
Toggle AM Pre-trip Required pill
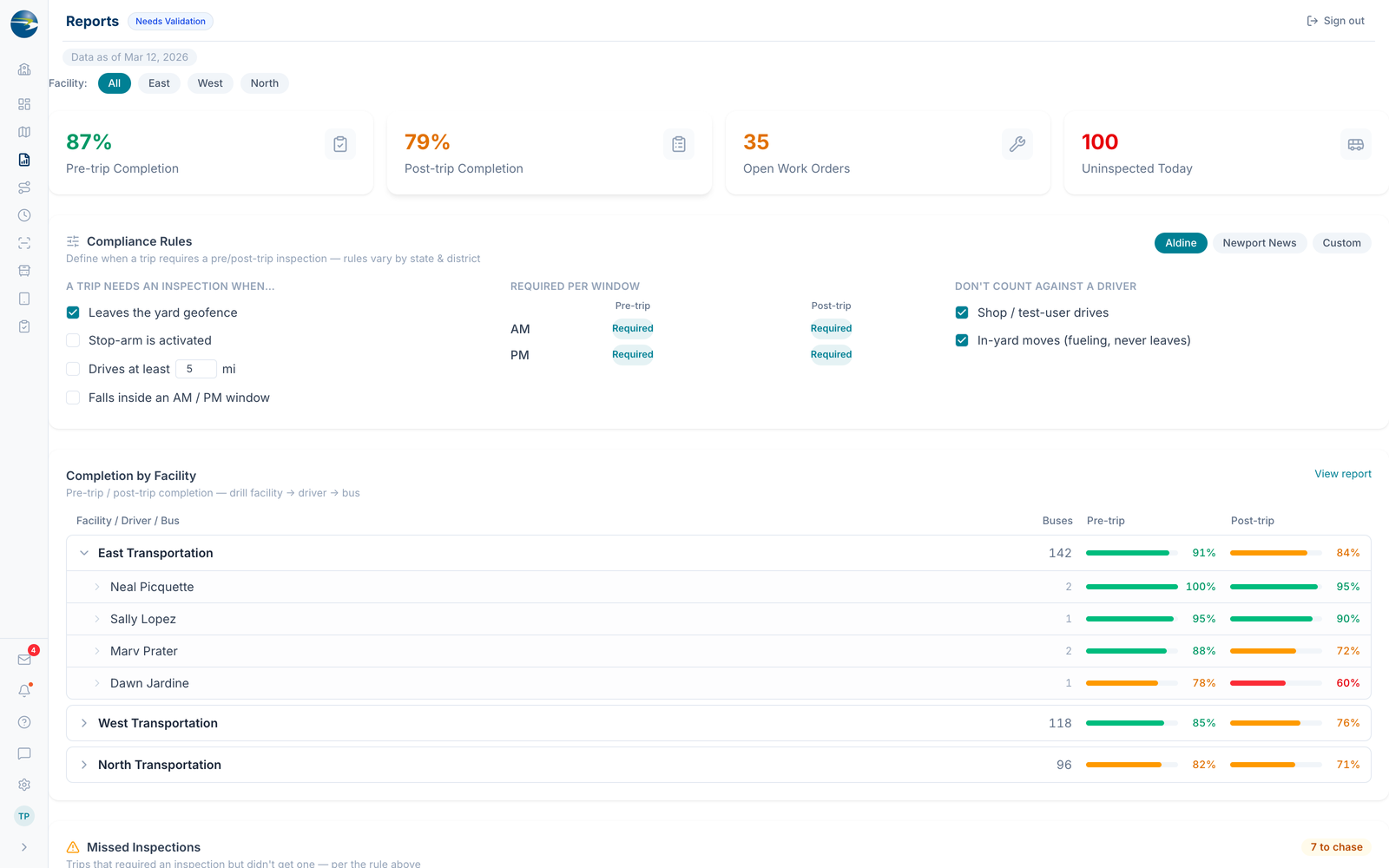pos(633,328)
